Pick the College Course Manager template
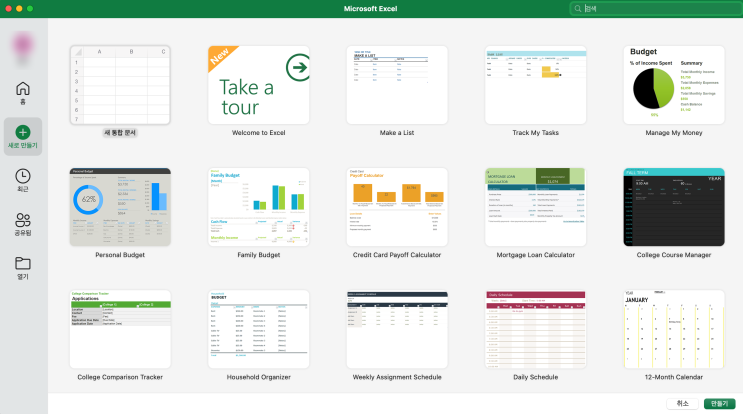This screenshot has width=743, height=414. point(674,207)
